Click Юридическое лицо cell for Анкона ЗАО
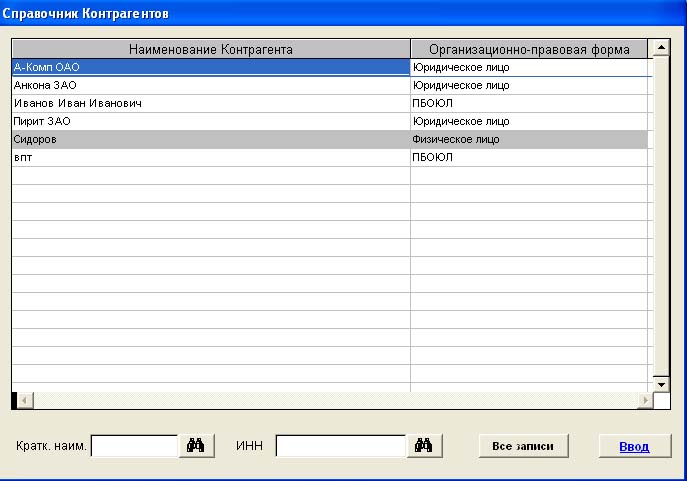The height and width of the screenshot is (481, 687). point(529,85)
